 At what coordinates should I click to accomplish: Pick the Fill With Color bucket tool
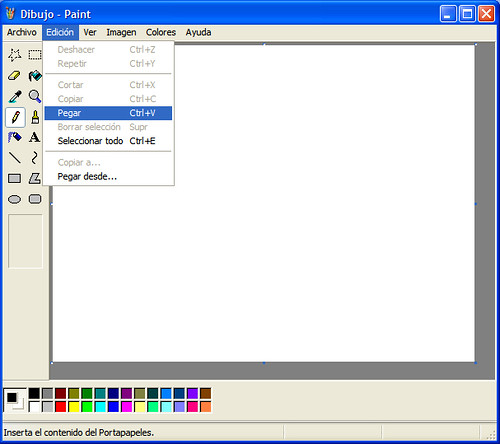pyautogui.click(x=35, y=76)
